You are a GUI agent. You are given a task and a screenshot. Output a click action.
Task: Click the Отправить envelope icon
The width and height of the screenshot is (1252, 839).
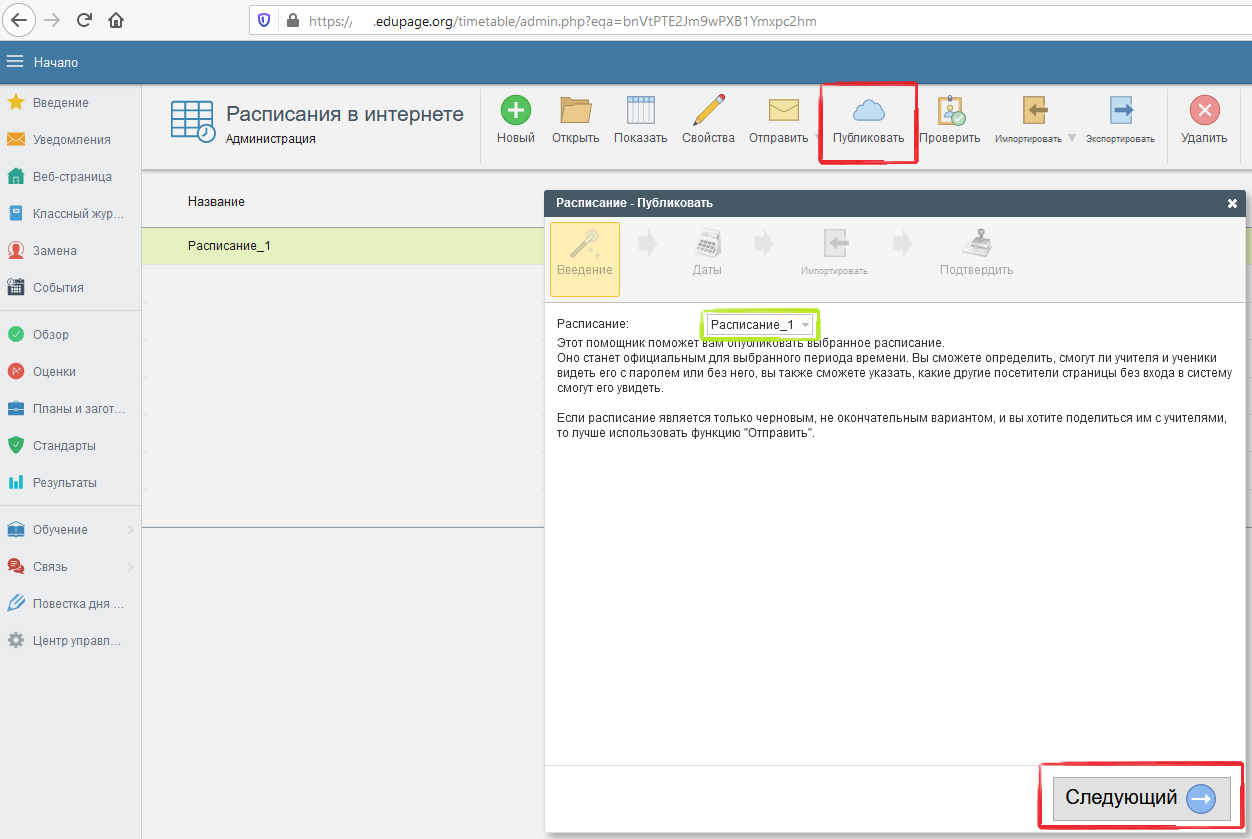click(x=782, y=111)
